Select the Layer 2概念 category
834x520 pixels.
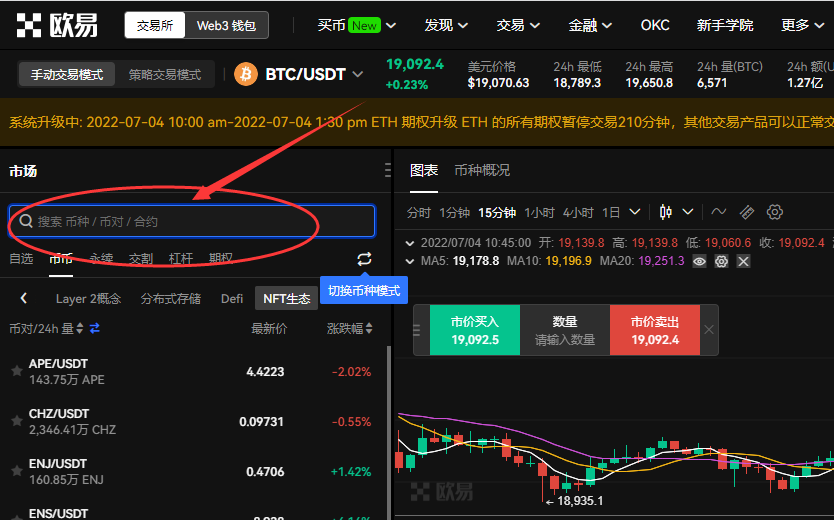(x=88, y=298)
